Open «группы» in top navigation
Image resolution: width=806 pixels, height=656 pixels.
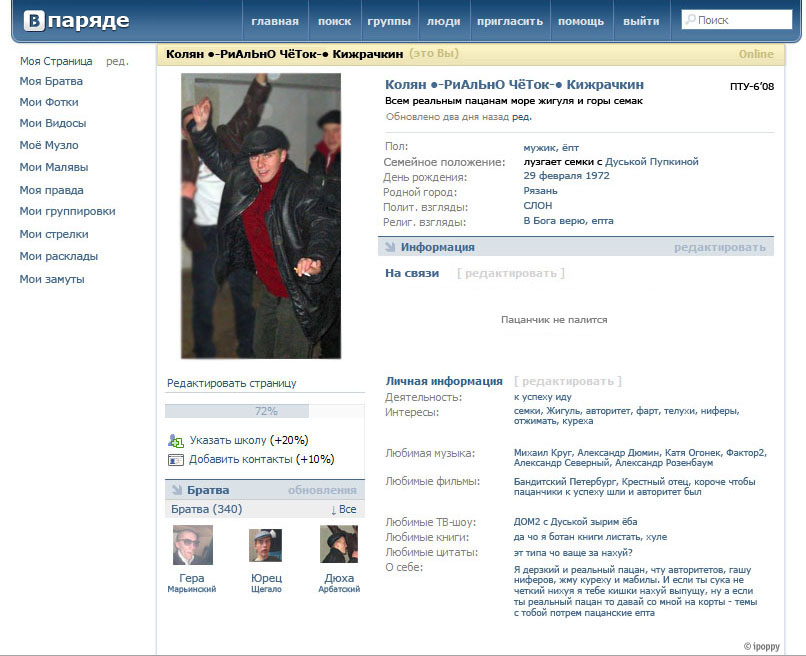[389, 21]
